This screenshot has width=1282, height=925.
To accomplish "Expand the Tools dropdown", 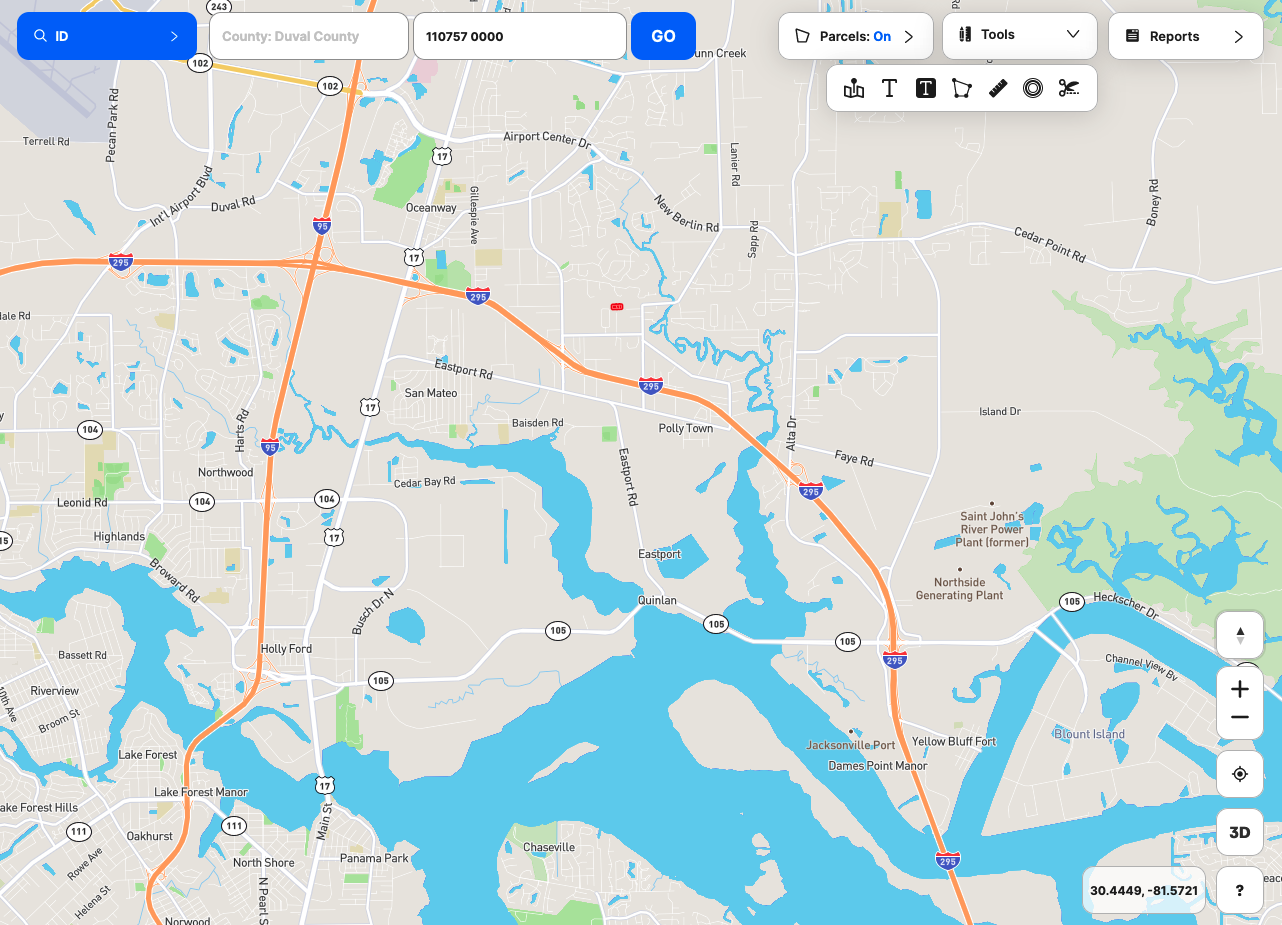I will (x=1020, y=35).
